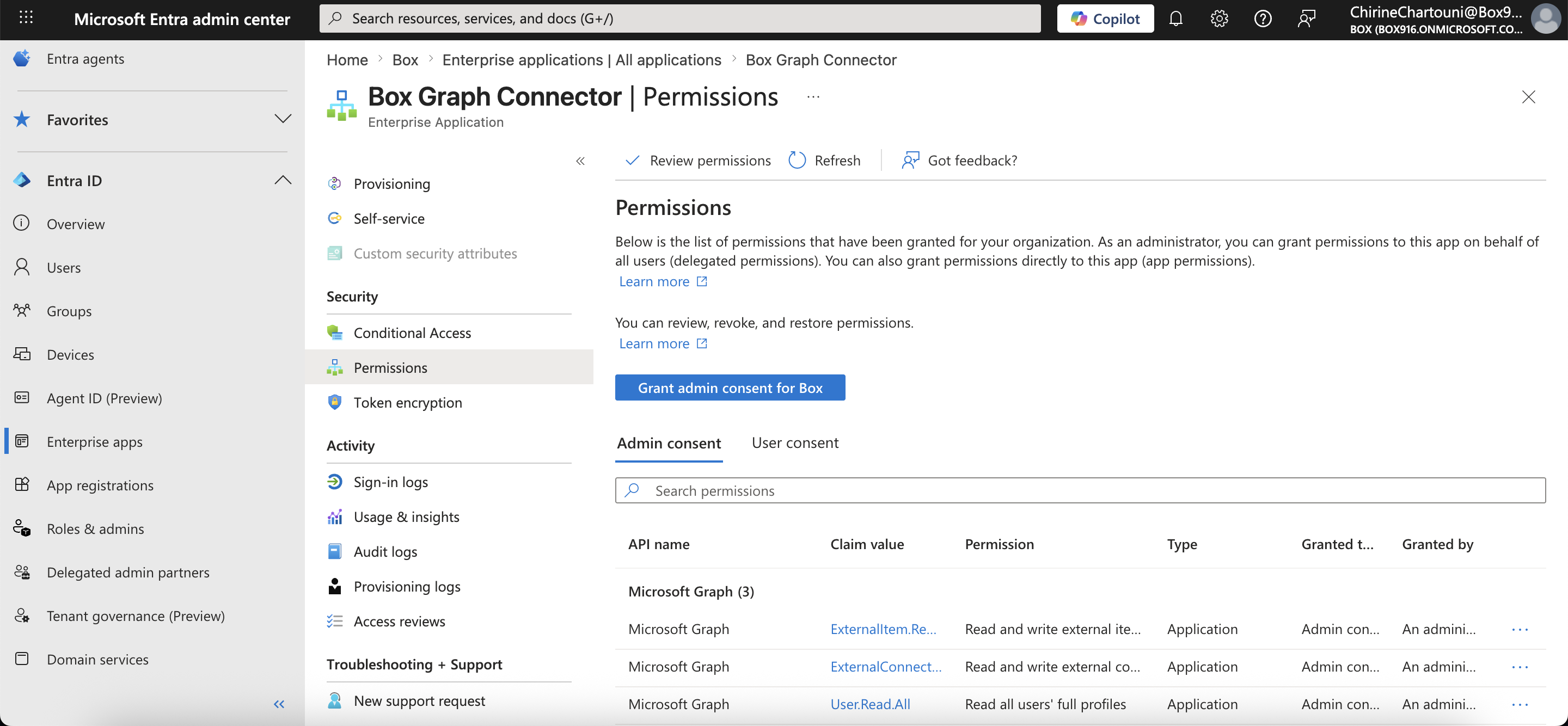Open Usage & insights chart item
The height and width of the screenshot is (726, 1568).
click(406, 516)
